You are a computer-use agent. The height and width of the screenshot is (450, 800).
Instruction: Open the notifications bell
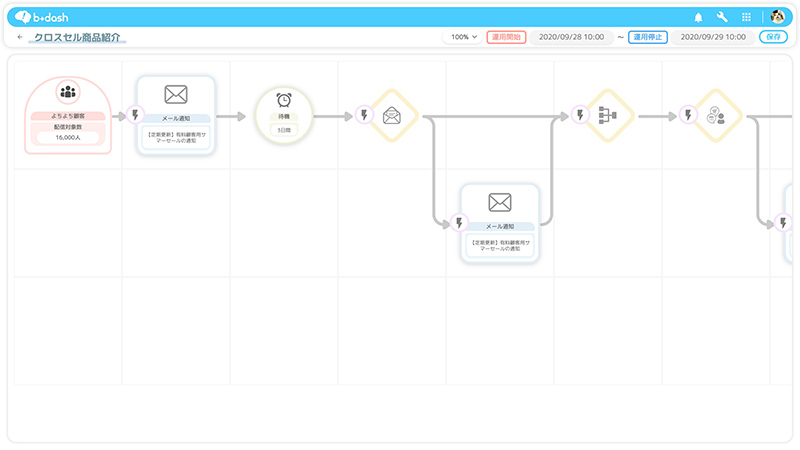tap(698, 17)
